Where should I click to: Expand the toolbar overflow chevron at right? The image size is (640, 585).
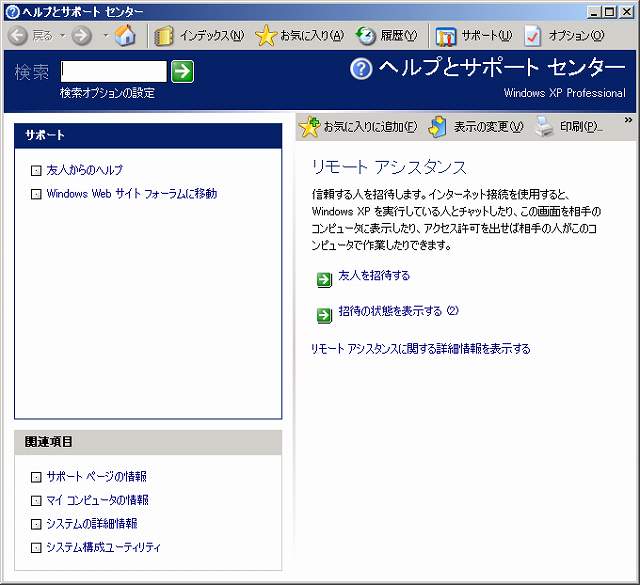click(x=628, y=121)
